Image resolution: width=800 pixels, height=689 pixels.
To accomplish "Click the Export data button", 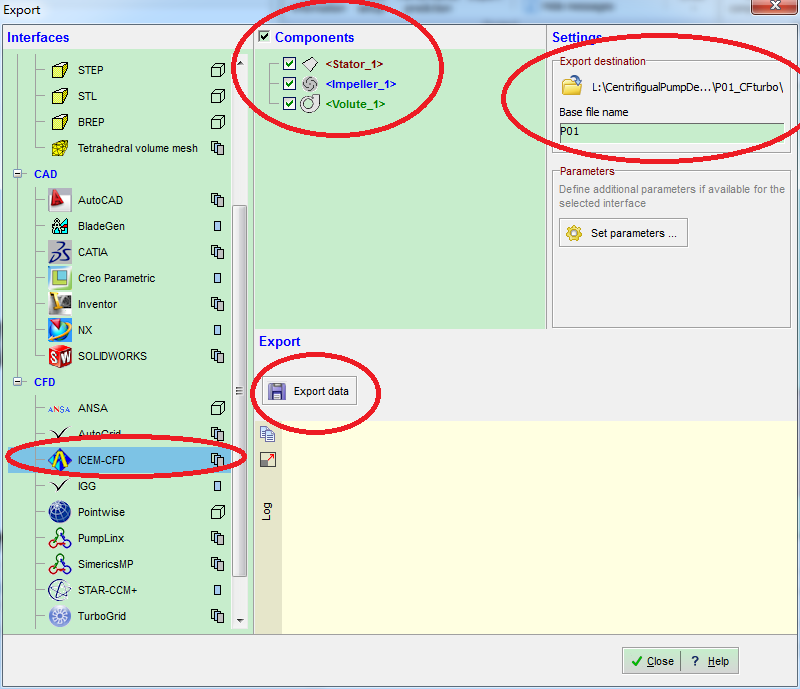I will coord(310,391).
